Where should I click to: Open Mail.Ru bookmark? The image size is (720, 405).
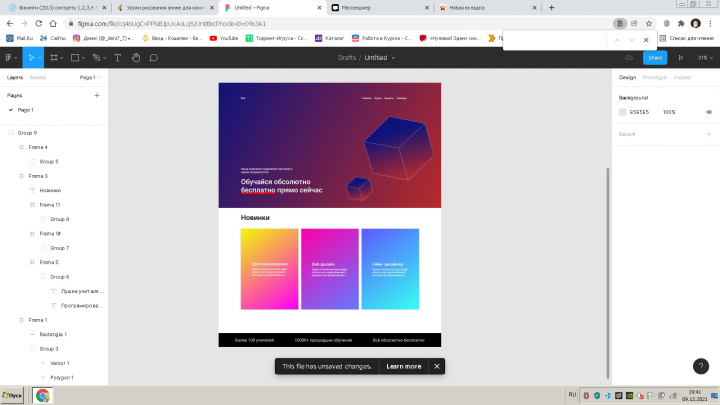[20, 39]
